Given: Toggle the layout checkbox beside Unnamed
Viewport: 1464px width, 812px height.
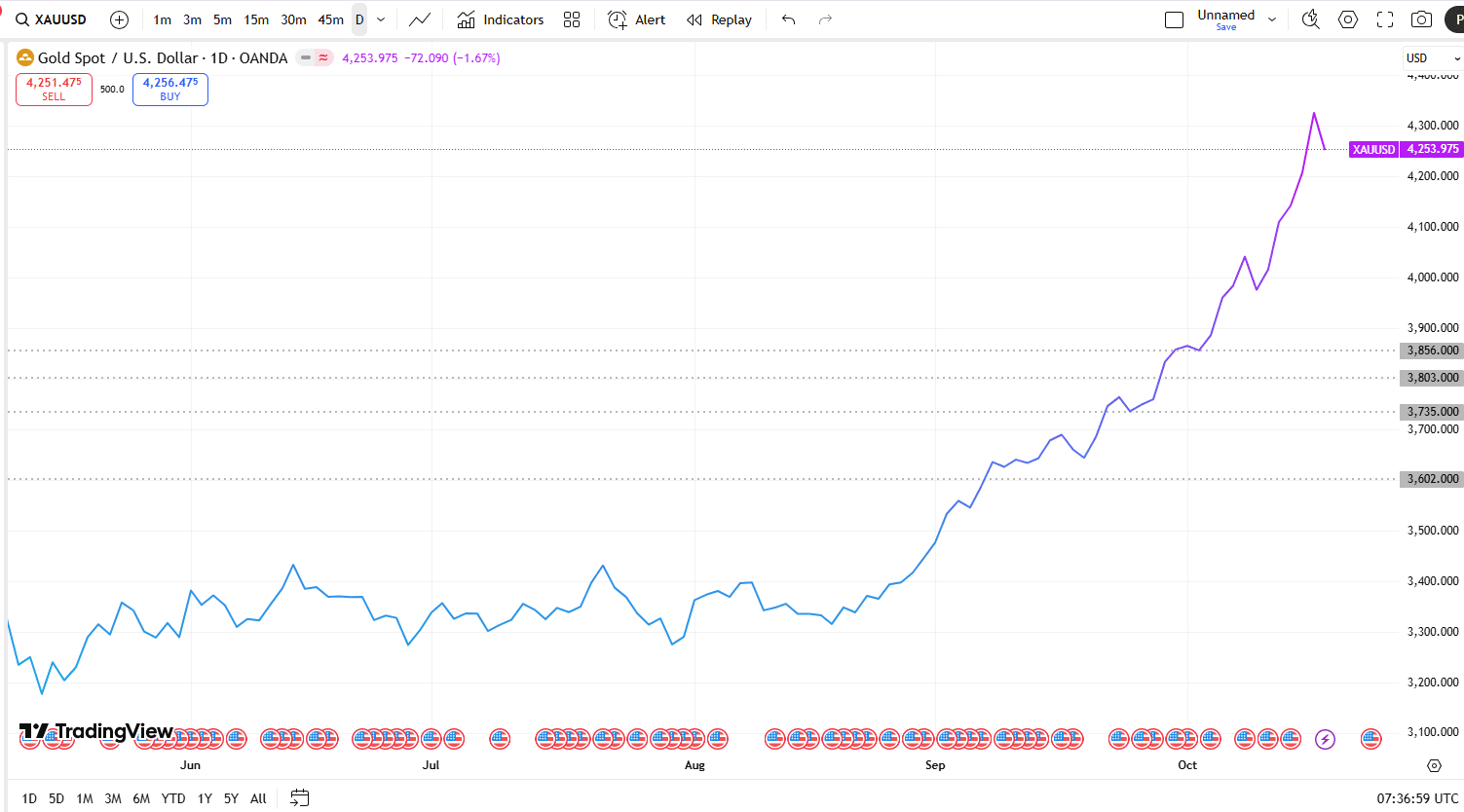Looking at the screenshot, I should click(x=1175, y=19).
